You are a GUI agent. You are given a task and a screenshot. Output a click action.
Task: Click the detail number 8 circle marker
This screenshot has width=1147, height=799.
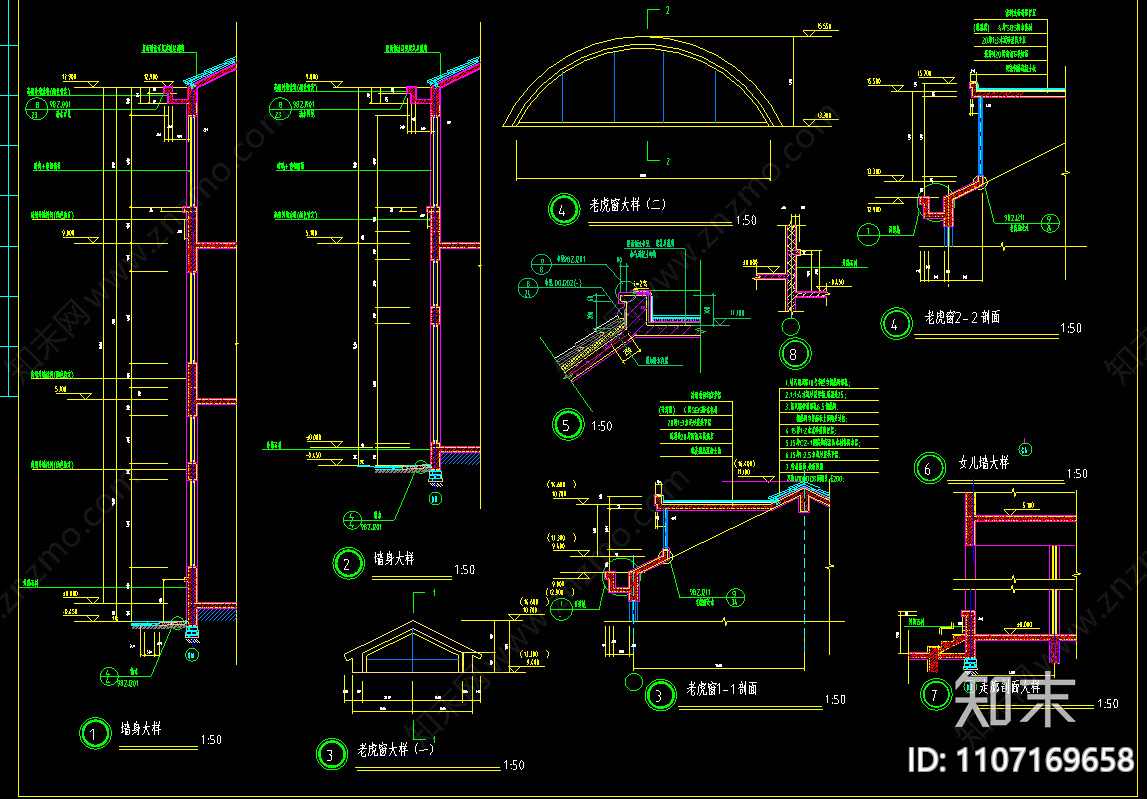click(794, 354)
